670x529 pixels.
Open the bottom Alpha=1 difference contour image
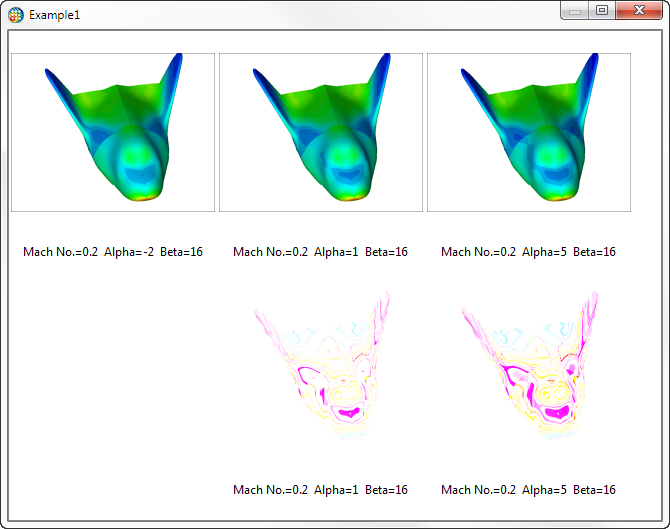click(x=321, y=365)
